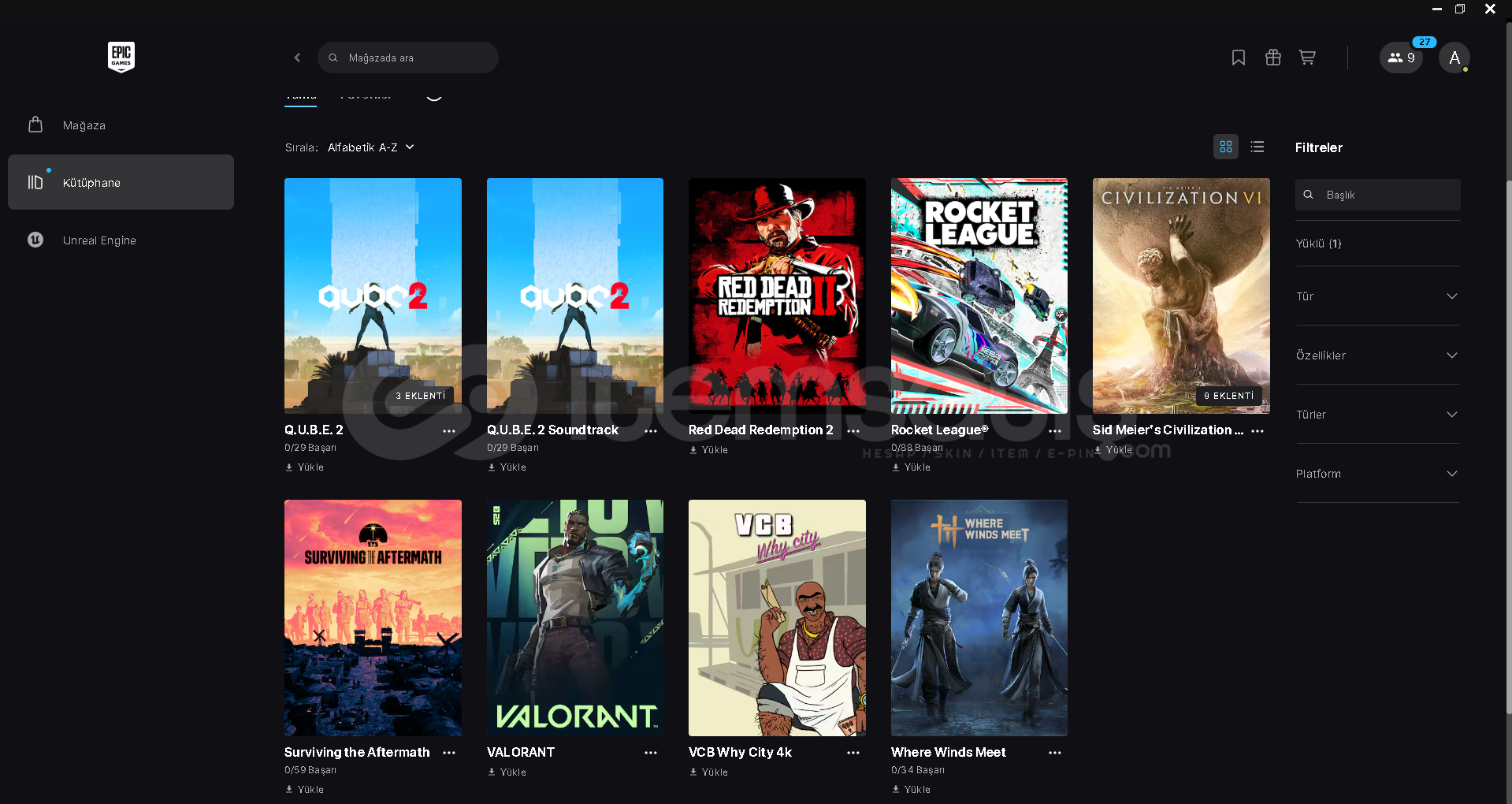Install VALORANT via Yükle
The width and height of the screenshot is (1512, 804).
(x=507, y=772)
